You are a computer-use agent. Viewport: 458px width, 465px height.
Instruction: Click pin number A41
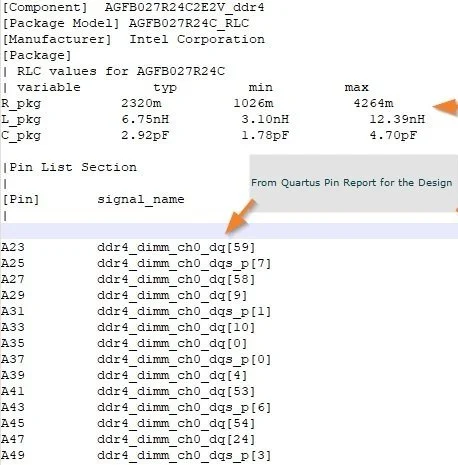(x=13, y=391)
